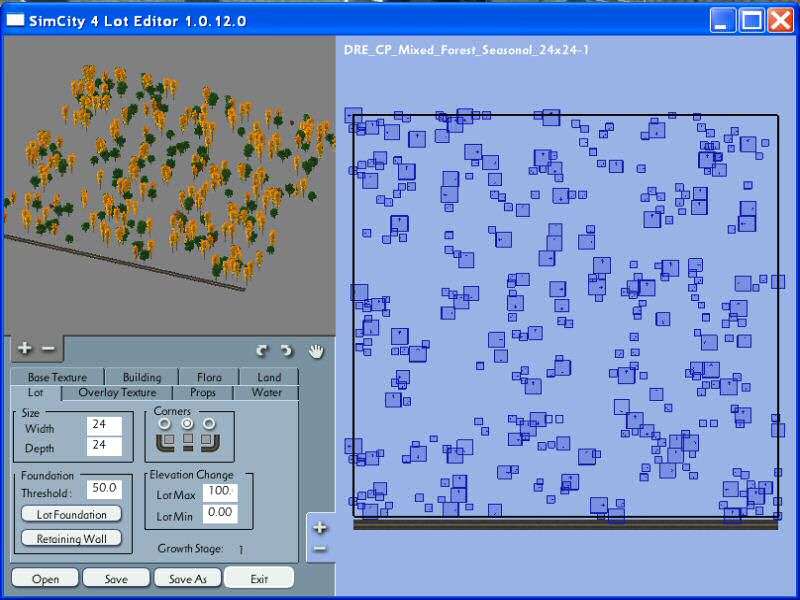This screenshot has height=600, width=800.
Task: Click the straight-edge road shape icon under Corners
Action: pyautogui.click(x=188, y=442)
